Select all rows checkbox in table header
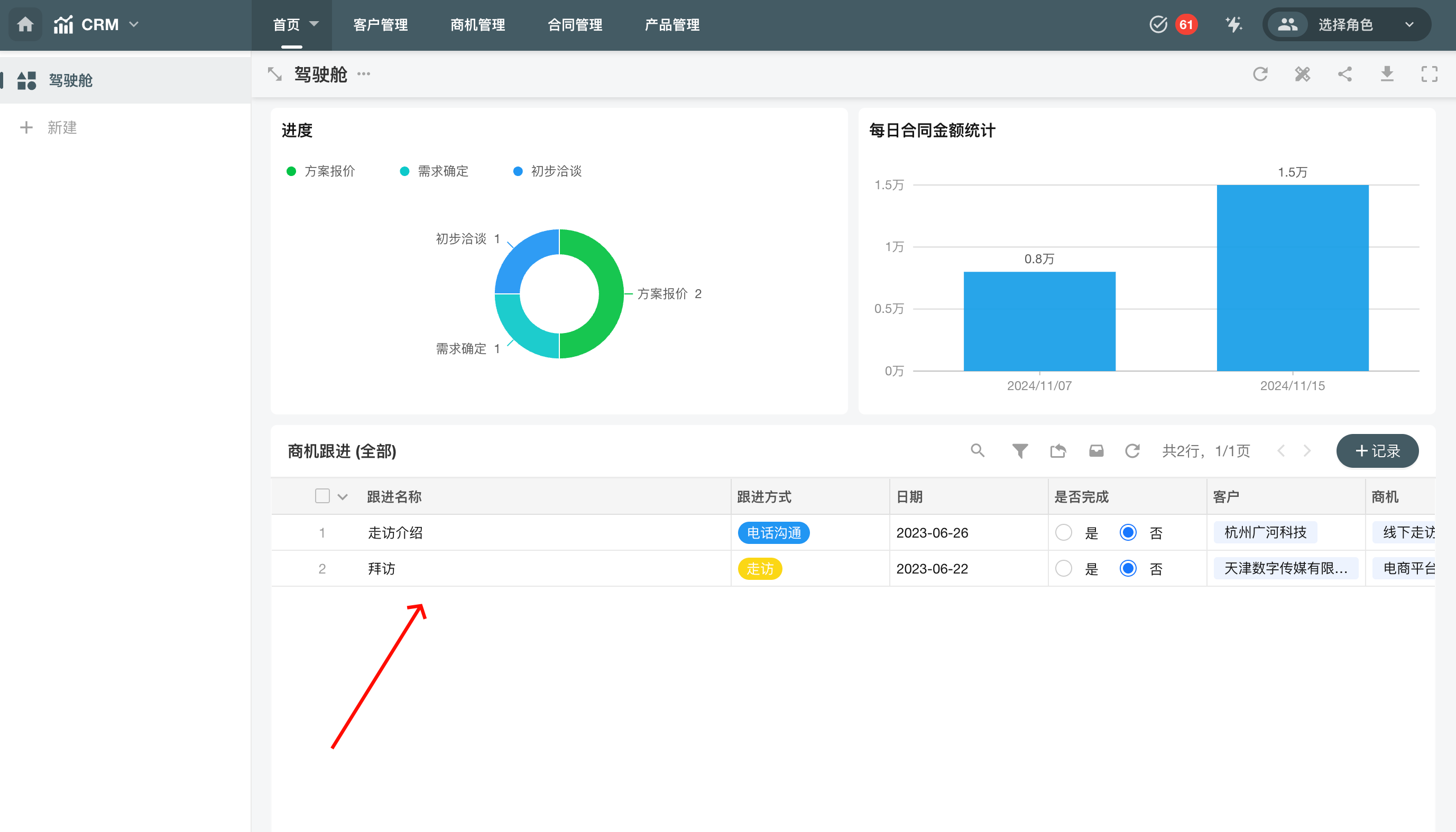Image resolution: width=1456 pixels, height=832 pixels. click(x=322, y=496)
